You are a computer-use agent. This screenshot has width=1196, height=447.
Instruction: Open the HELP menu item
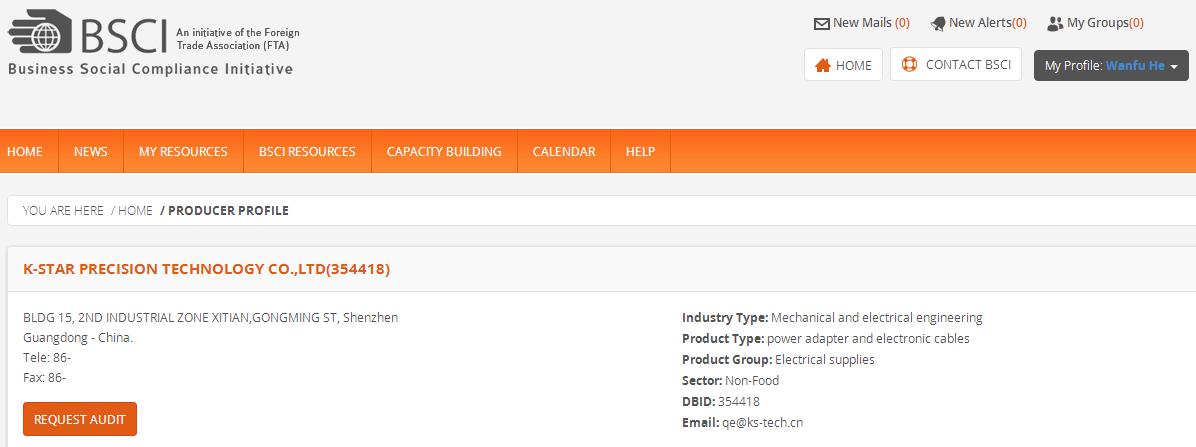pos(640,152)
